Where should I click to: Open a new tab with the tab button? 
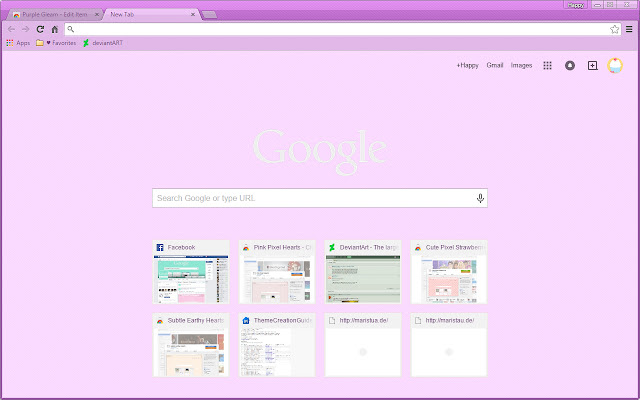tap(210, 15)
